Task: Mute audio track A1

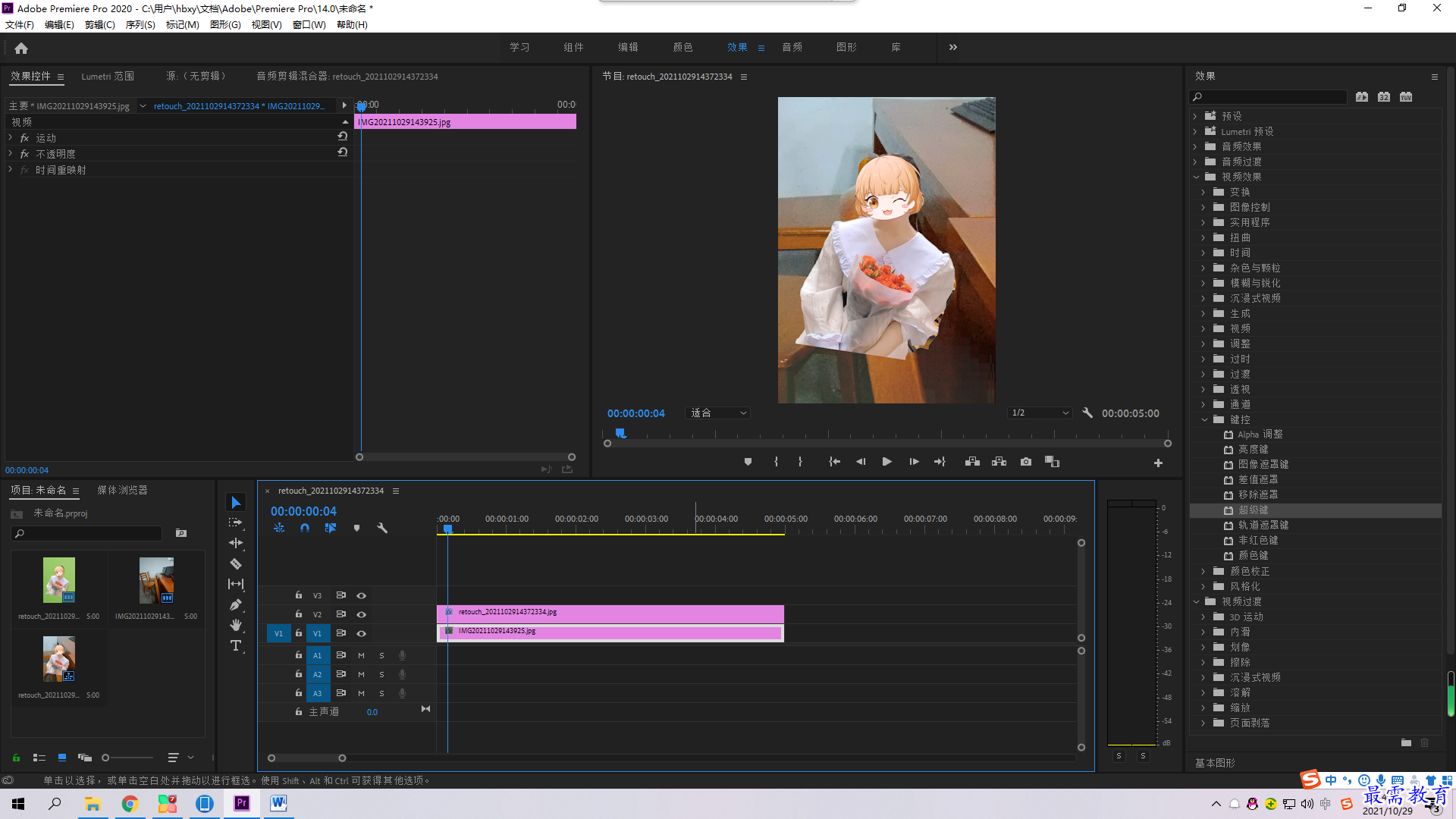Action: [362, 655]
